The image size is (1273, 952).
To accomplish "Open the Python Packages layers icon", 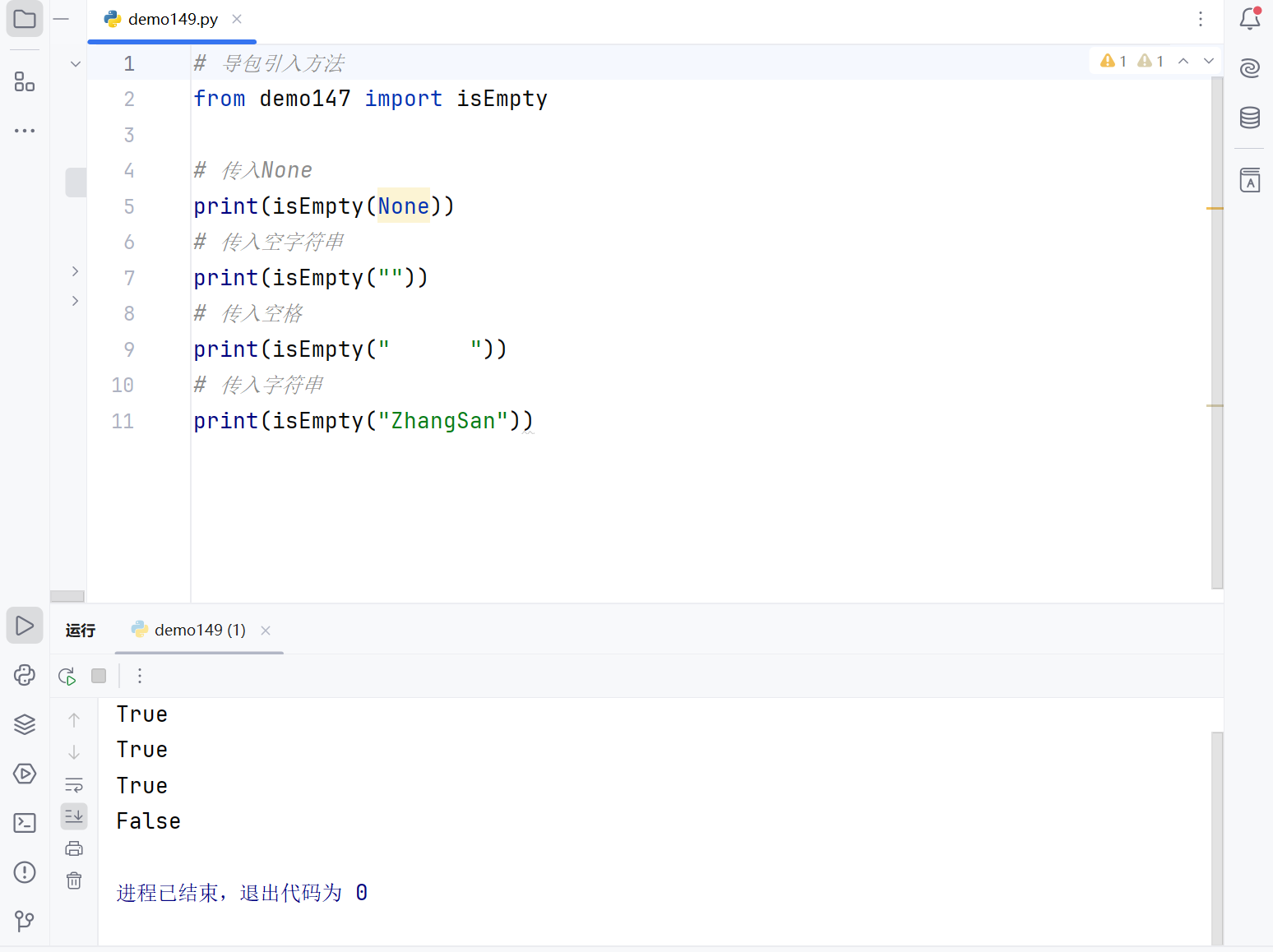I will pos(25,724).
